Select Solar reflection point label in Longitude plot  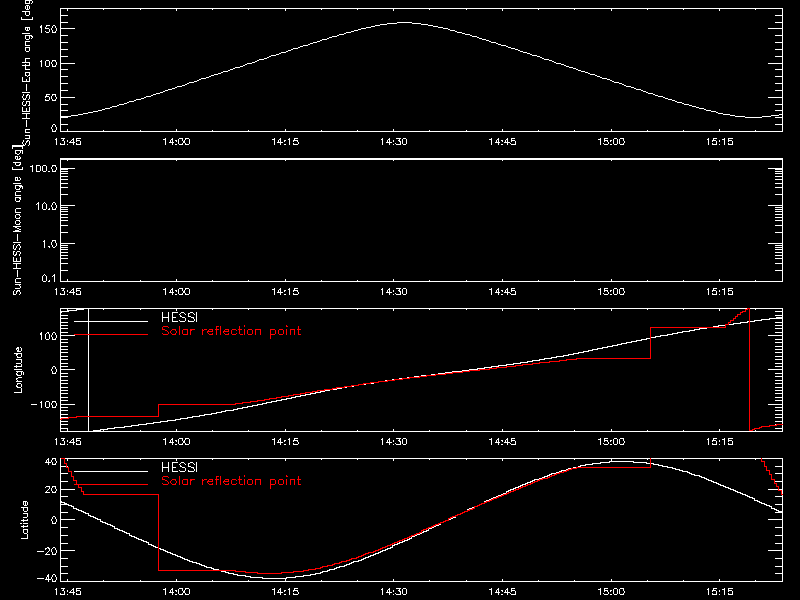(231, 331)
